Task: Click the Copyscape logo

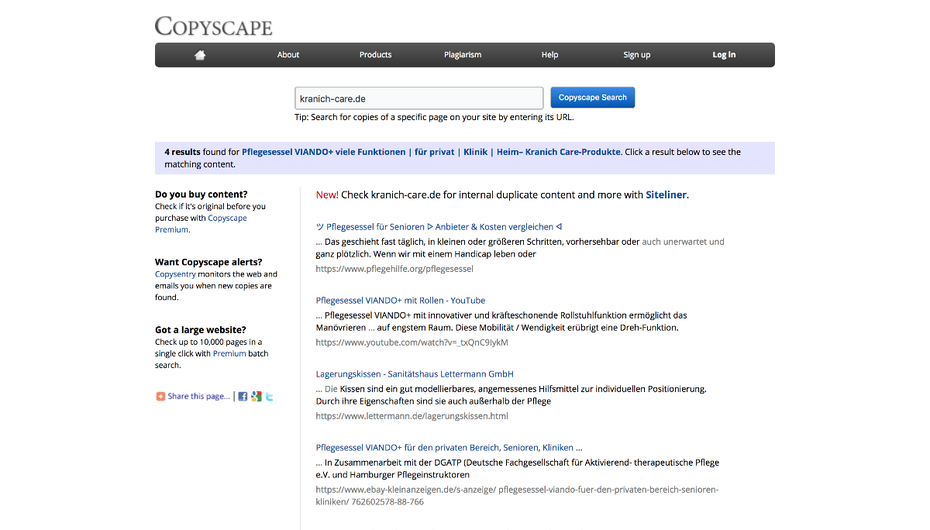Action: [x=214, y=26]
